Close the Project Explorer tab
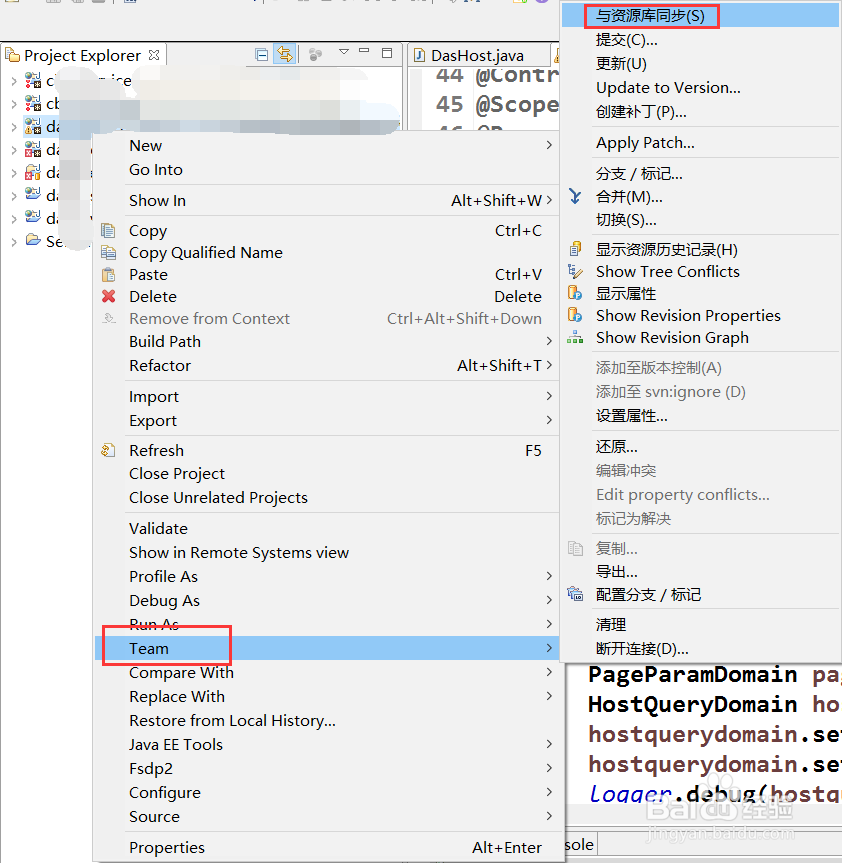Viewport: 842px width, 863px height. click(x=154, y=55)
